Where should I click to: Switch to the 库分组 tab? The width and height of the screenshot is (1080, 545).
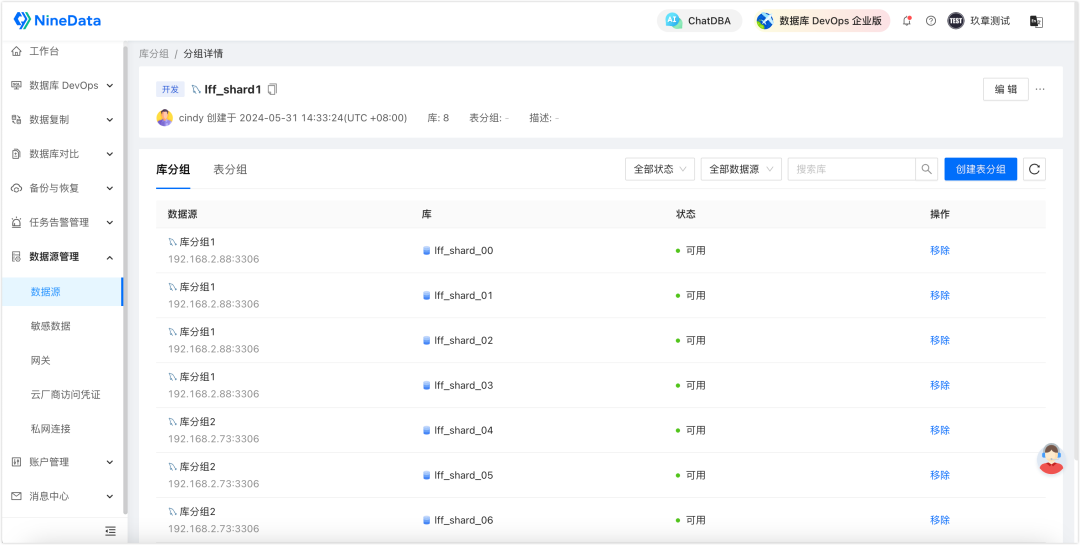coord(173,169)
